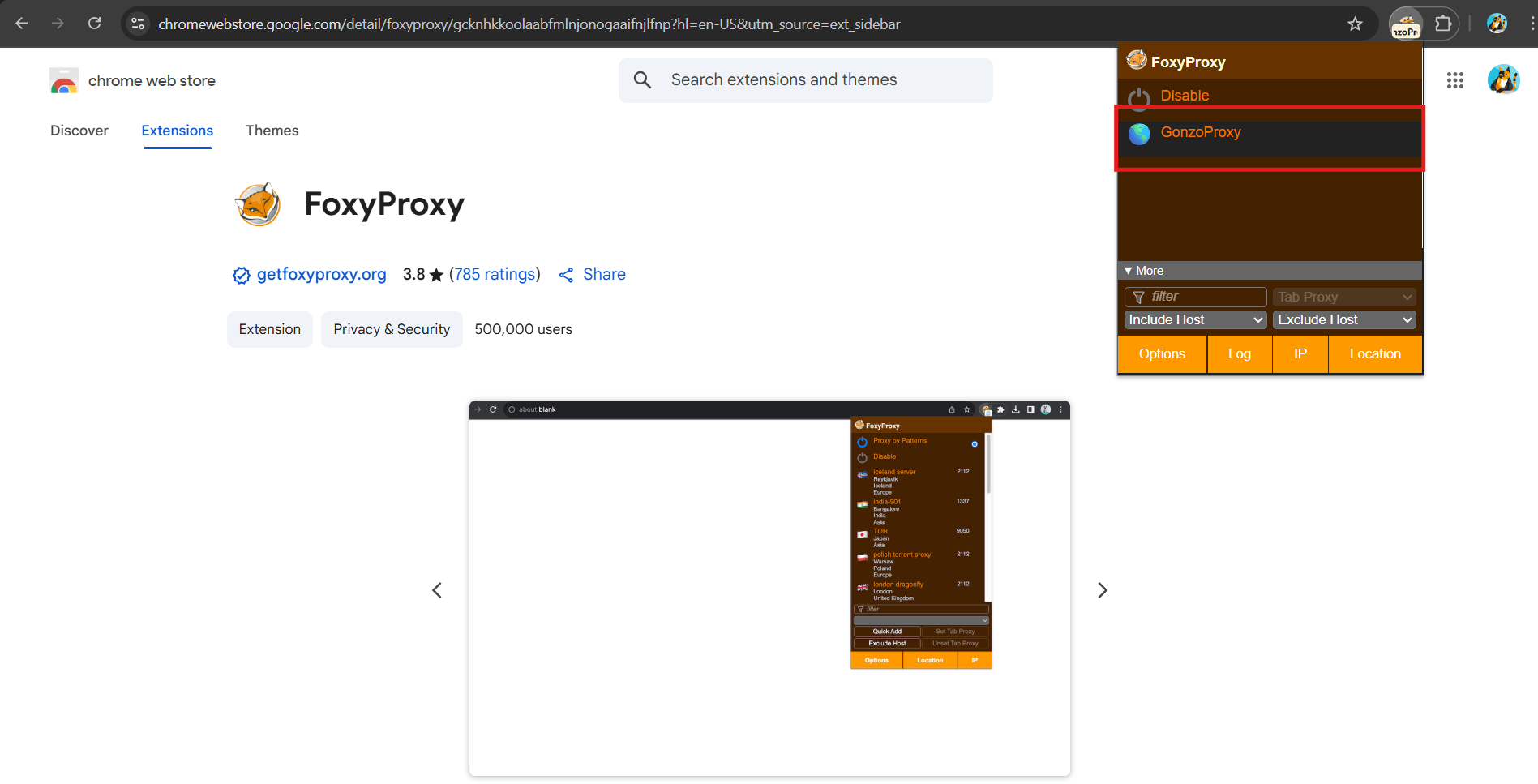Viewport: 1538px width, 784px height.
Task: Click the Privacy & Security chip
Action: 392,329
